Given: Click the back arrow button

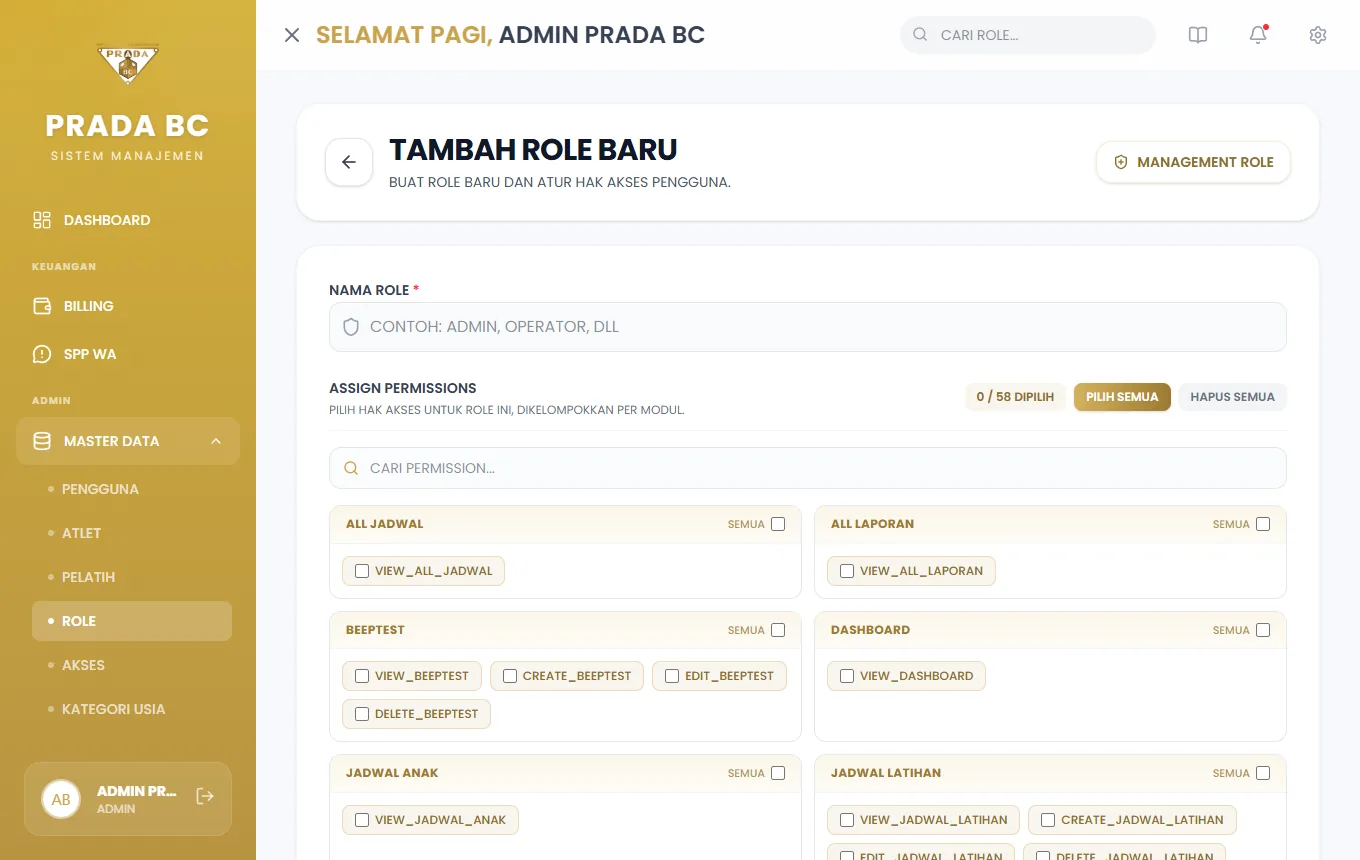Looking at the screenshot, I should tap(349, 162).
